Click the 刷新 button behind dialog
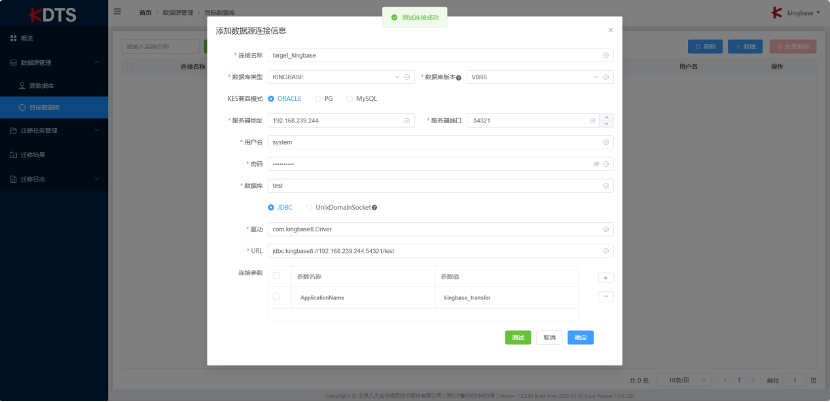The image size is (830, 402). pos(705,47)
